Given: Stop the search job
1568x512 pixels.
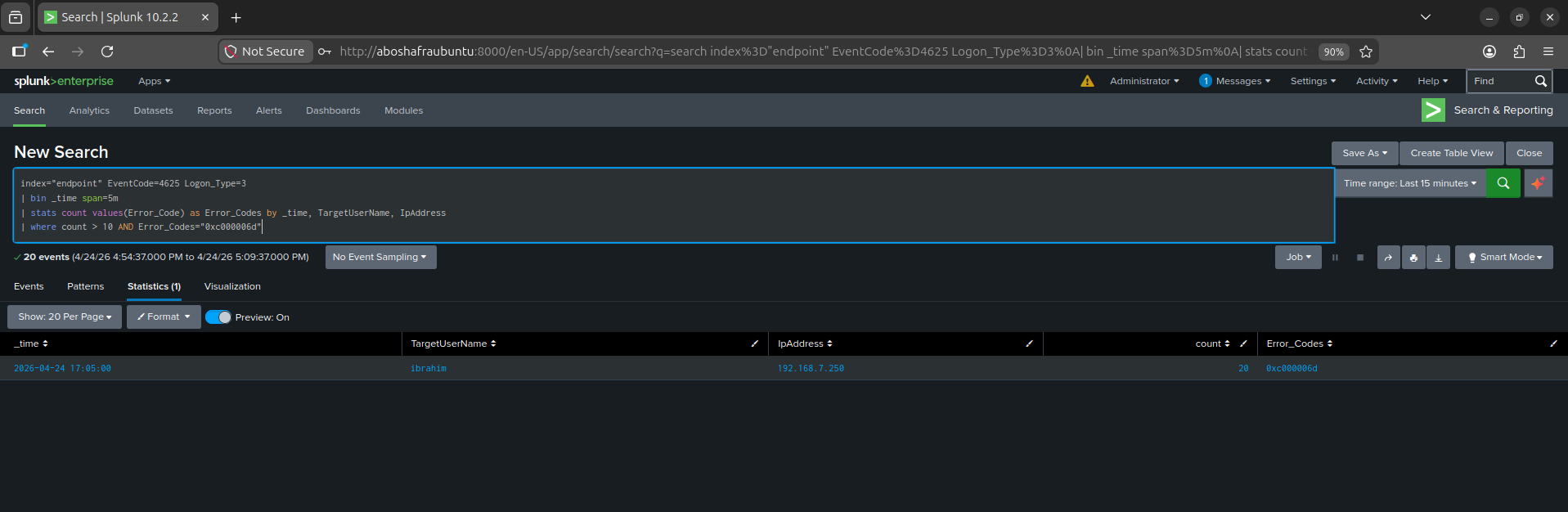Looking at the screenshot, I should (1360, 258).
